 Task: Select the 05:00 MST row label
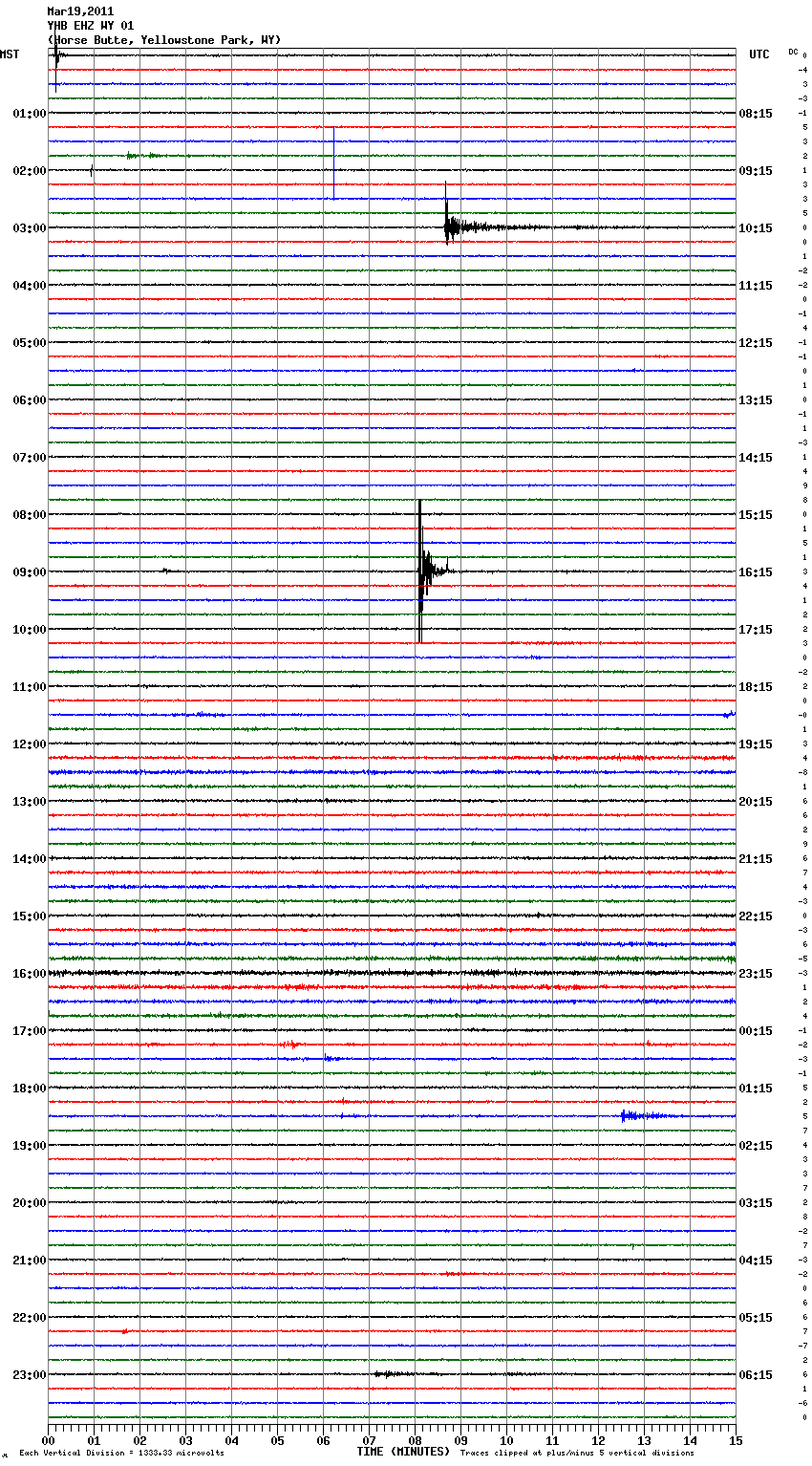pos(30,343)
